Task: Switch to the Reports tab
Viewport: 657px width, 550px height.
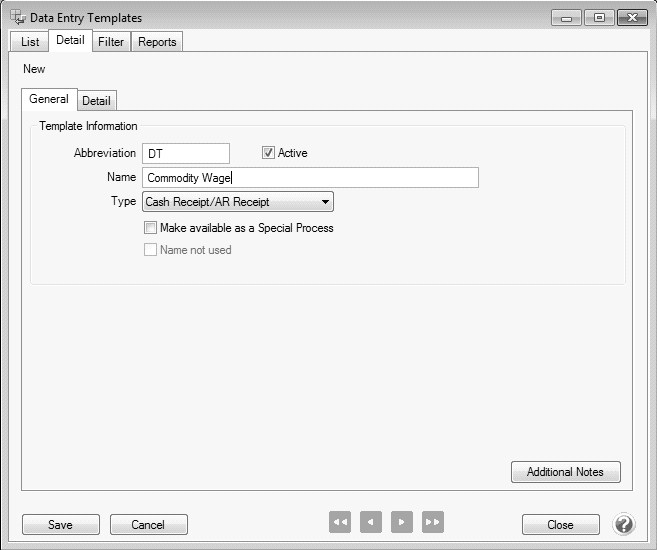Action: [x=157, y=42]
